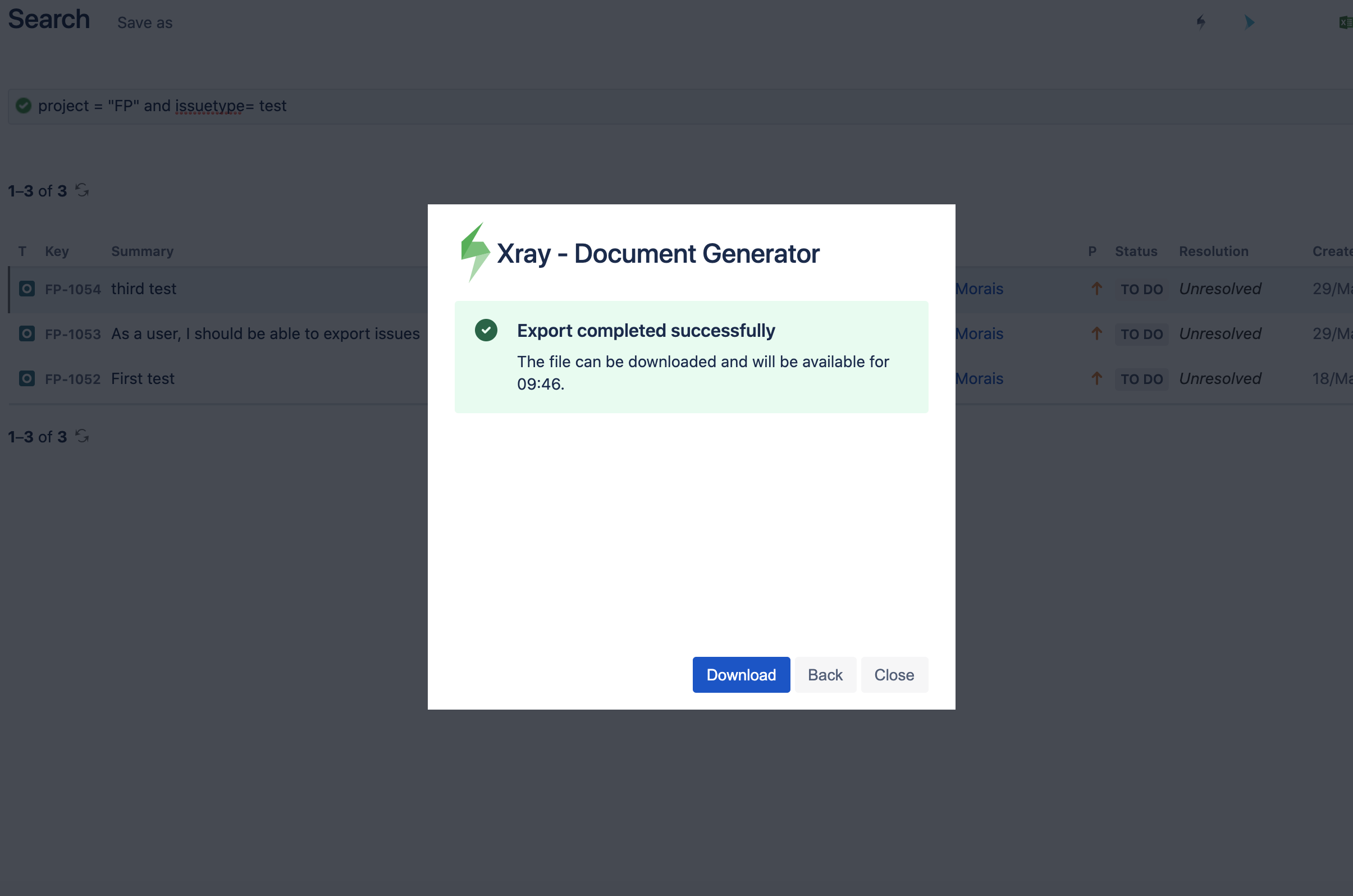Click Unresolved in the FP-1052 row
The height and width of the screenshot is (896, 1353).
[1220, 378]
